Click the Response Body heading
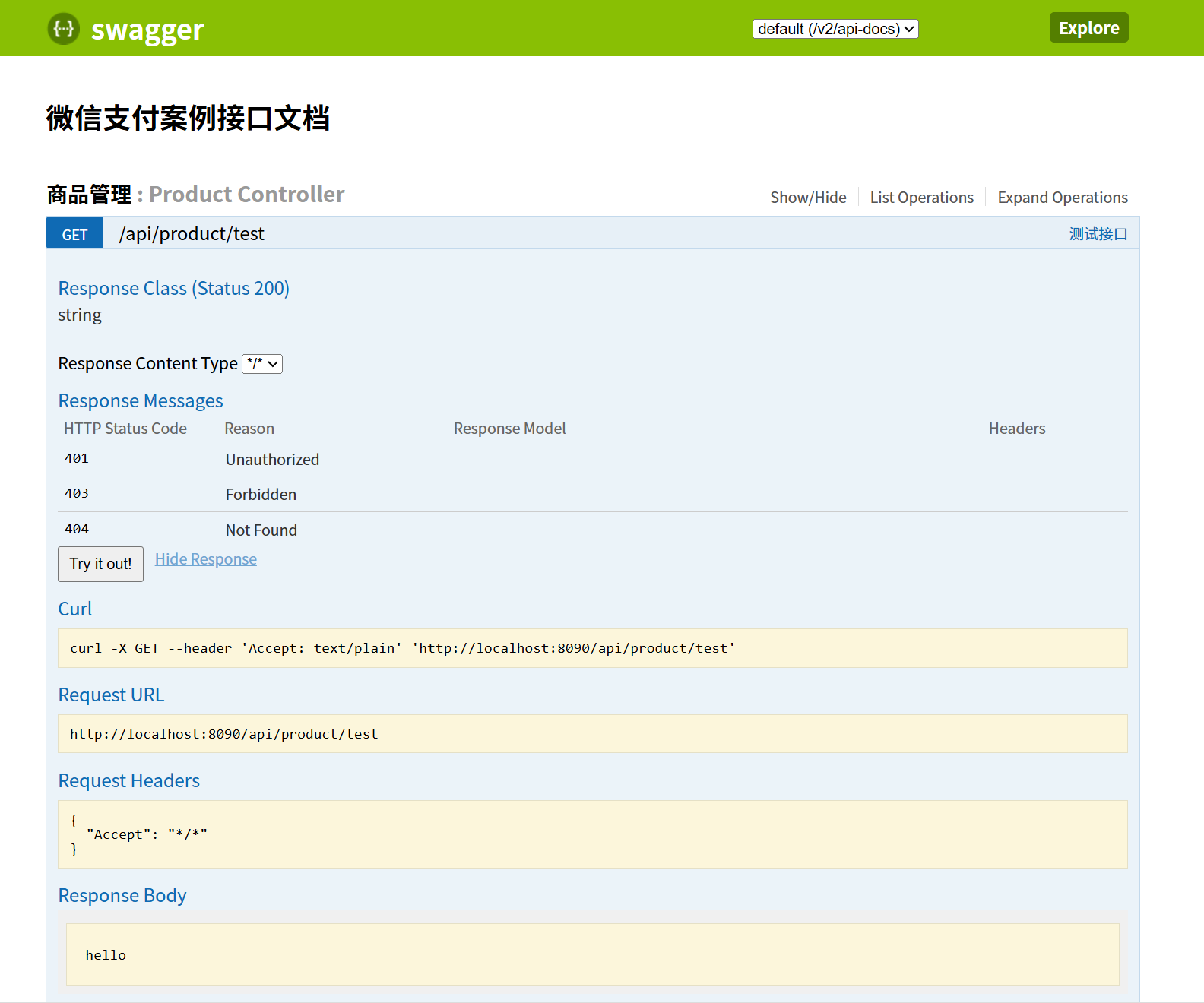The width and height of the screenshot is (1204, 1003). (122, 896)
